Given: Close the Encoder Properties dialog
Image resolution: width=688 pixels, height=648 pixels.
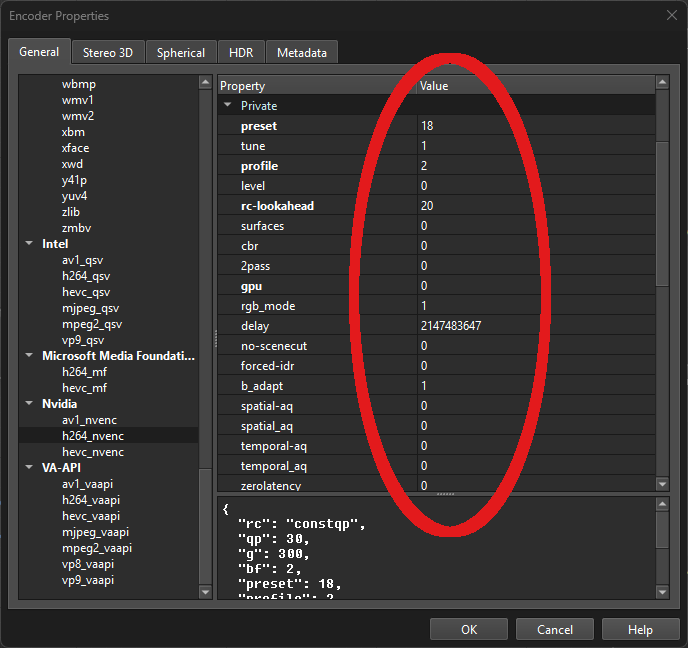Looking at the screenshot, I should [669, 15].
